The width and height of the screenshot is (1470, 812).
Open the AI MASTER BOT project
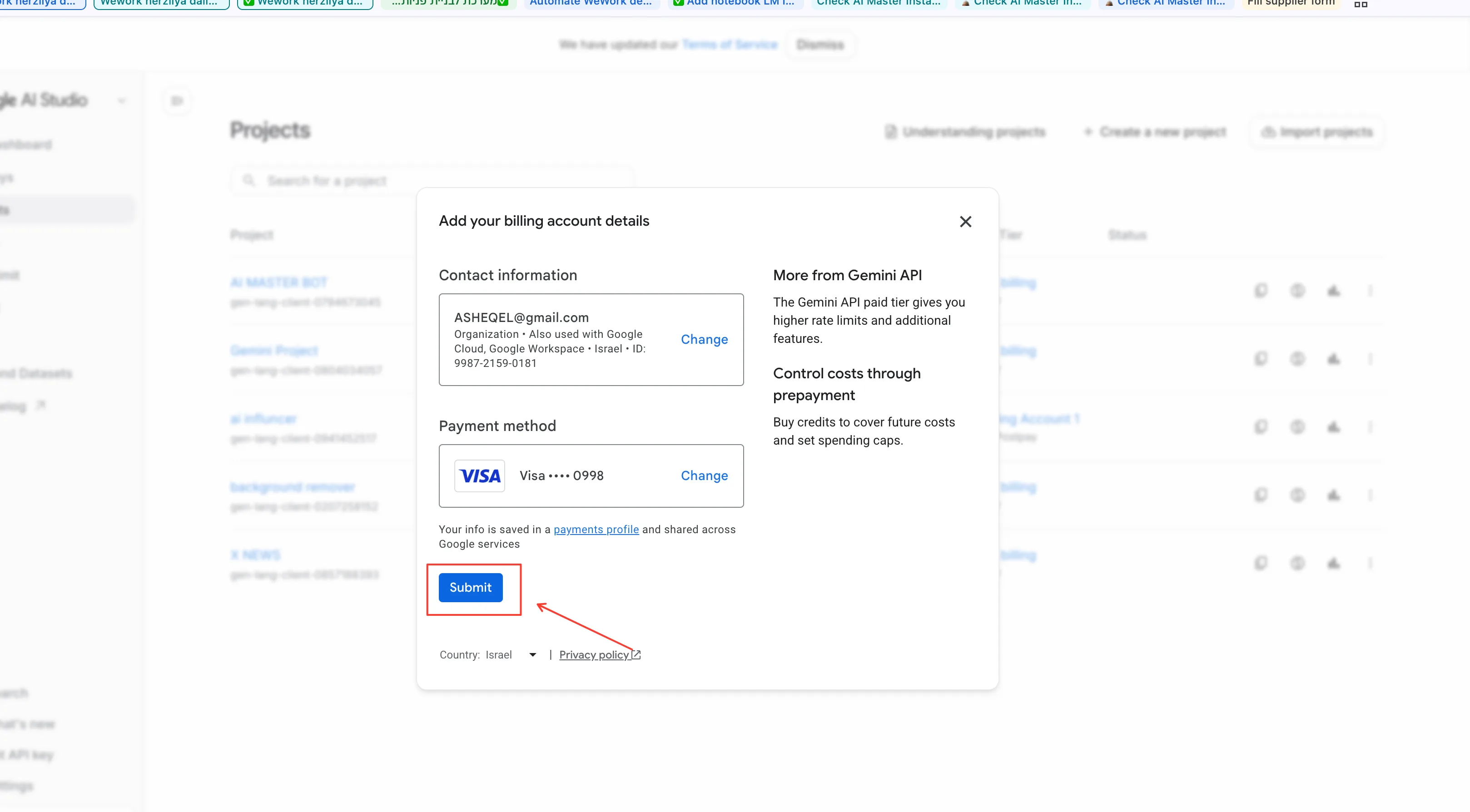click(x=278, y=282)
